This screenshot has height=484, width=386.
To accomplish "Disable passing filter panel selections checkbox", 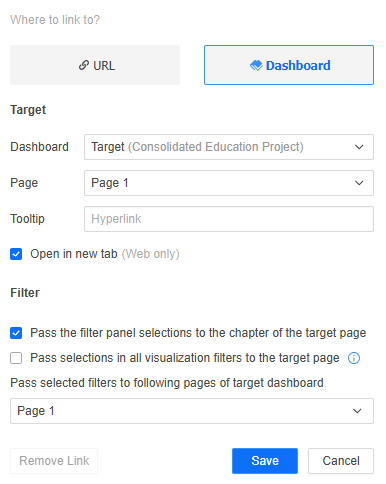I will (x=16, y=333).
